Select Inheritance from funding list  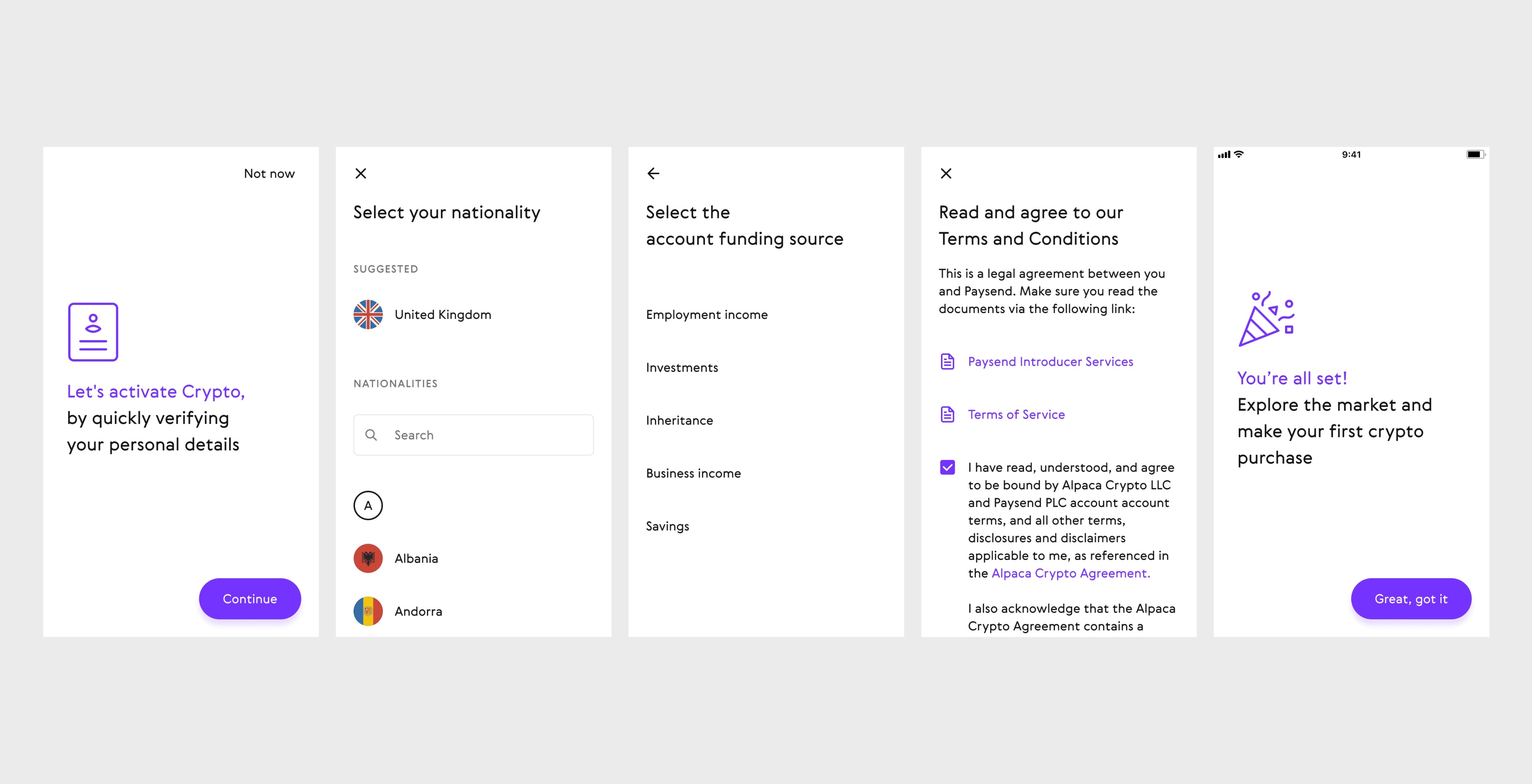pos(679,420)
